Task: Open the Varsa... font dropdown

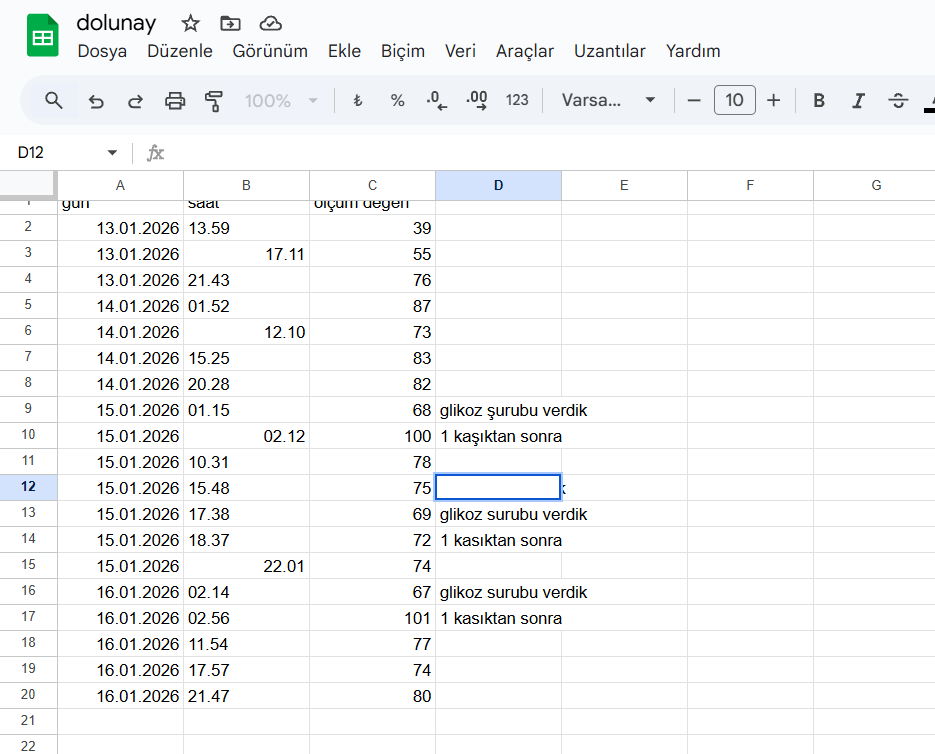Action: (608, 100)
